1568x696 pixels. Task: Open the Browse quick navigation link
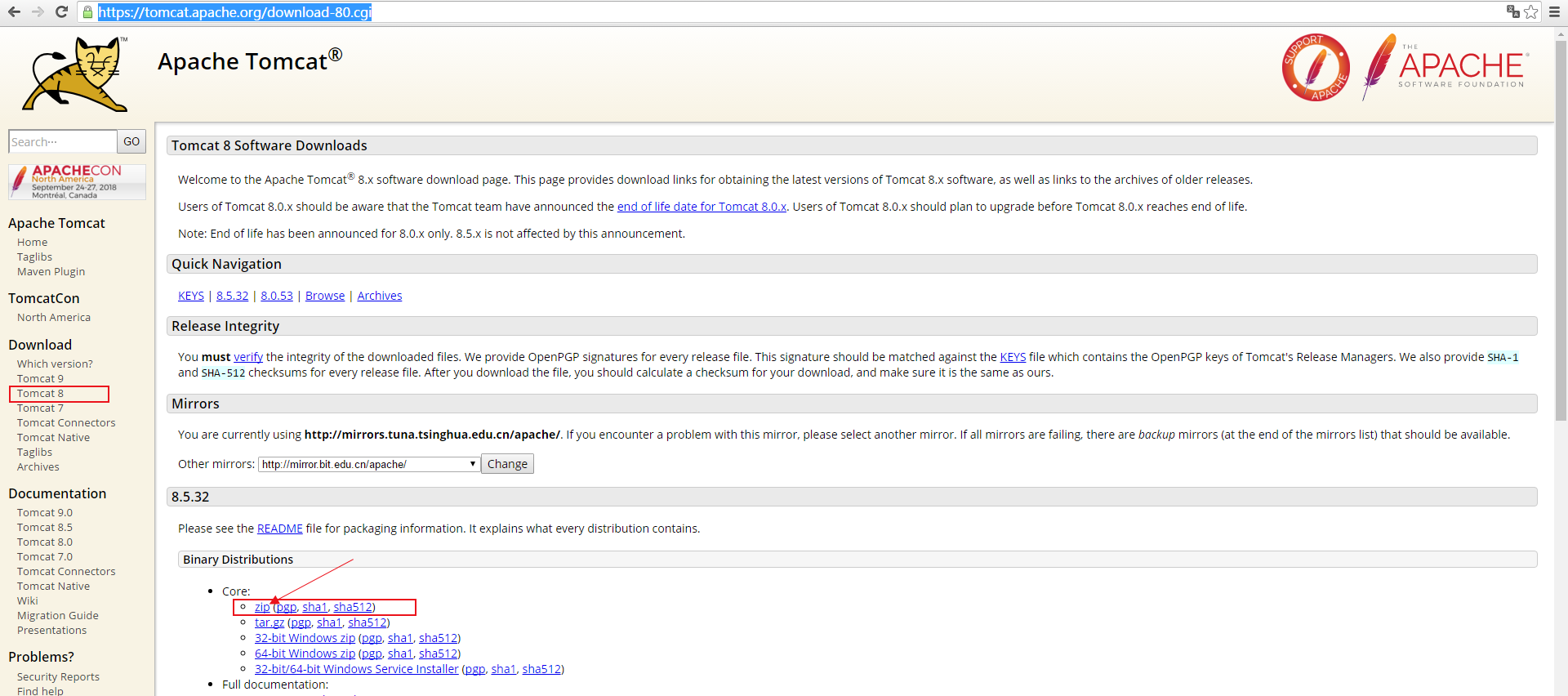tap(325, 296)
